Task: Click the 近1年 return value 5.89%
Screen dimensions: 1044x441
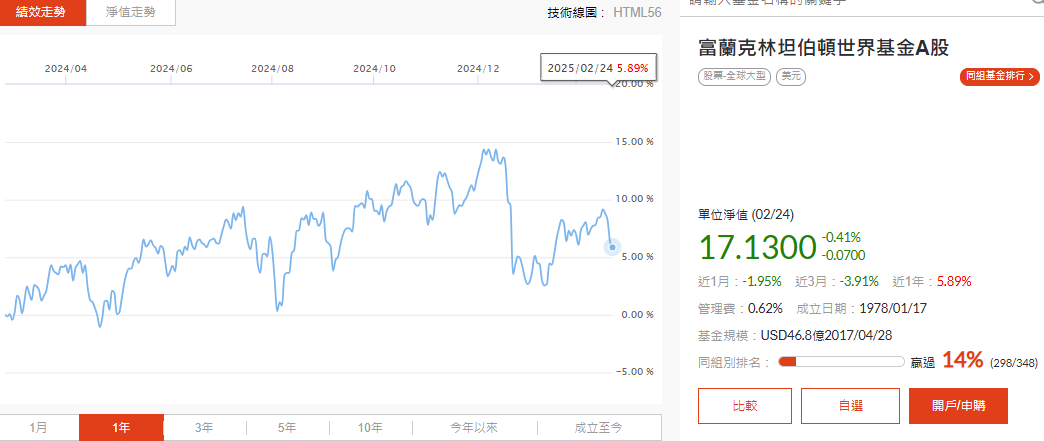Action: [x=954, y=281]
